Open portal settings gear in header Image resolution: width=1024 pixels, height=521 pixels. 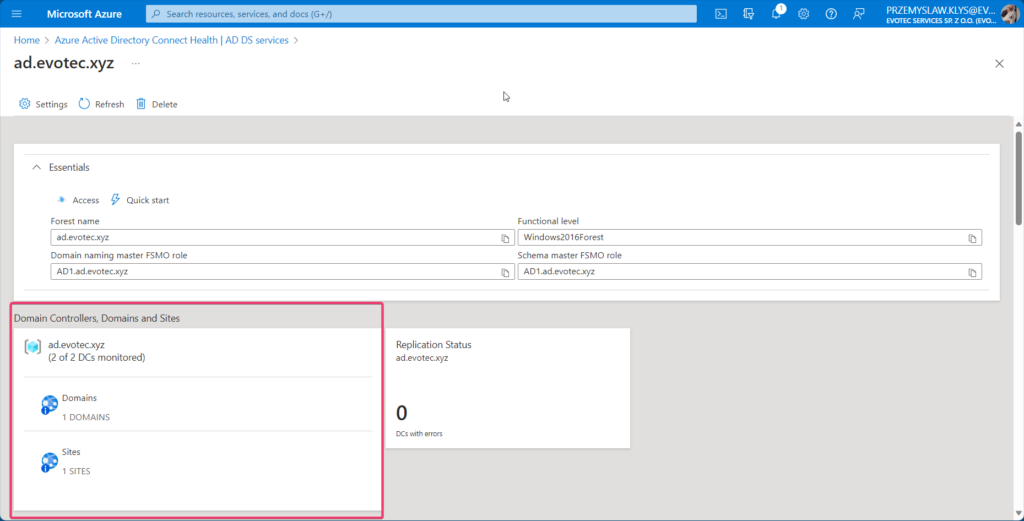click(x=803, y=14)
